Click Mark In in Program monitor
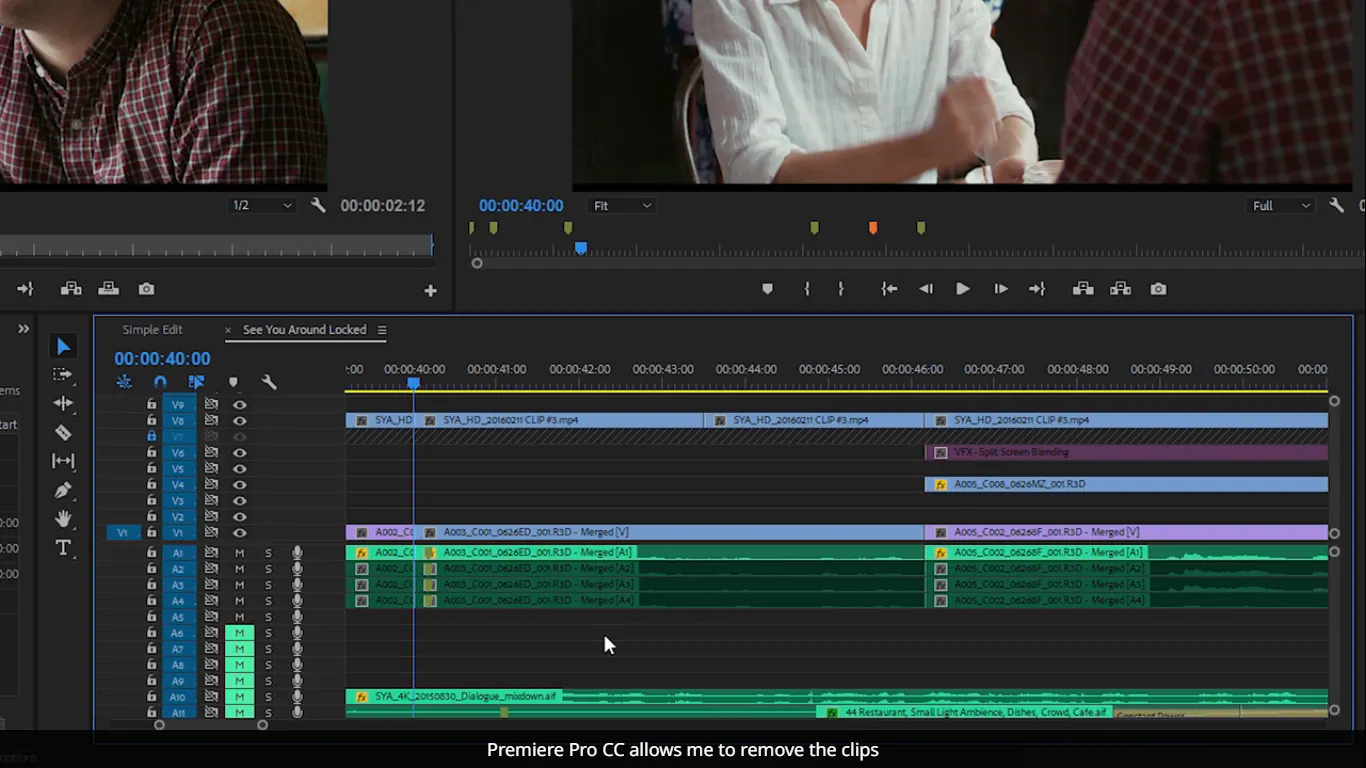 pyautogui.click(x=806, y=289)
